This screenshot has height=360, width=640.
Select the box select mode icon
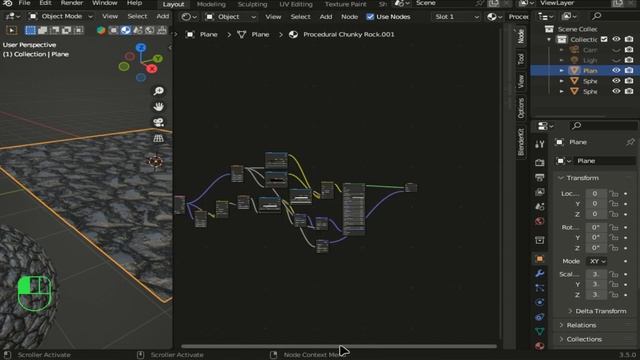pyautogui.click(x=30, y=30)
